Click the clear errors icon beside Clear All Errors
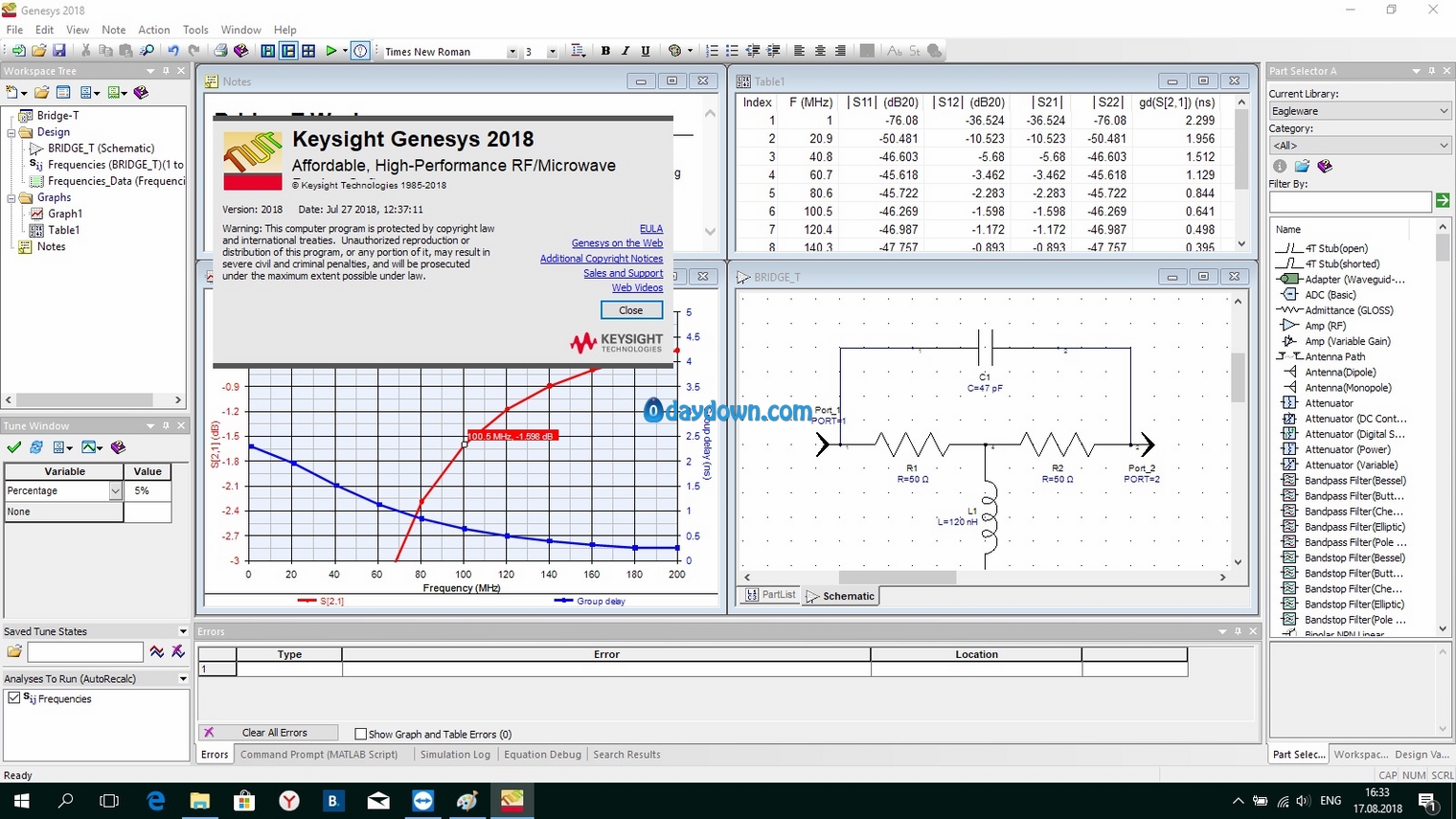Viewport: 1456px width, 819px height. point(209,732)
